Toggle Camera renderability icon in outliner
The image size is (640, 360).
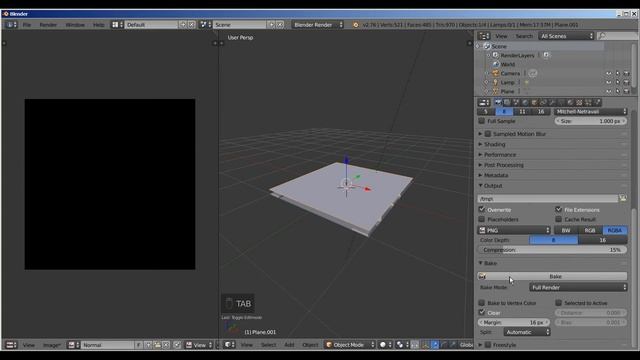pos(627,73)
